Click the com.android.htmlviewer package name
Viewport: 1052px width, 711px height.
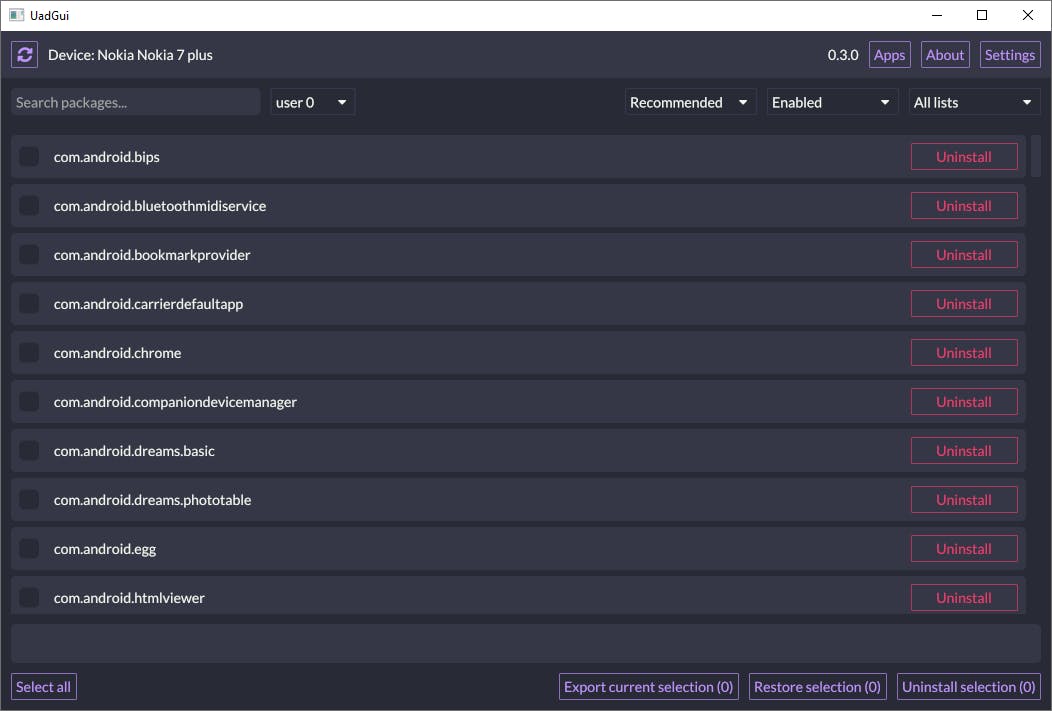(129, 598)
